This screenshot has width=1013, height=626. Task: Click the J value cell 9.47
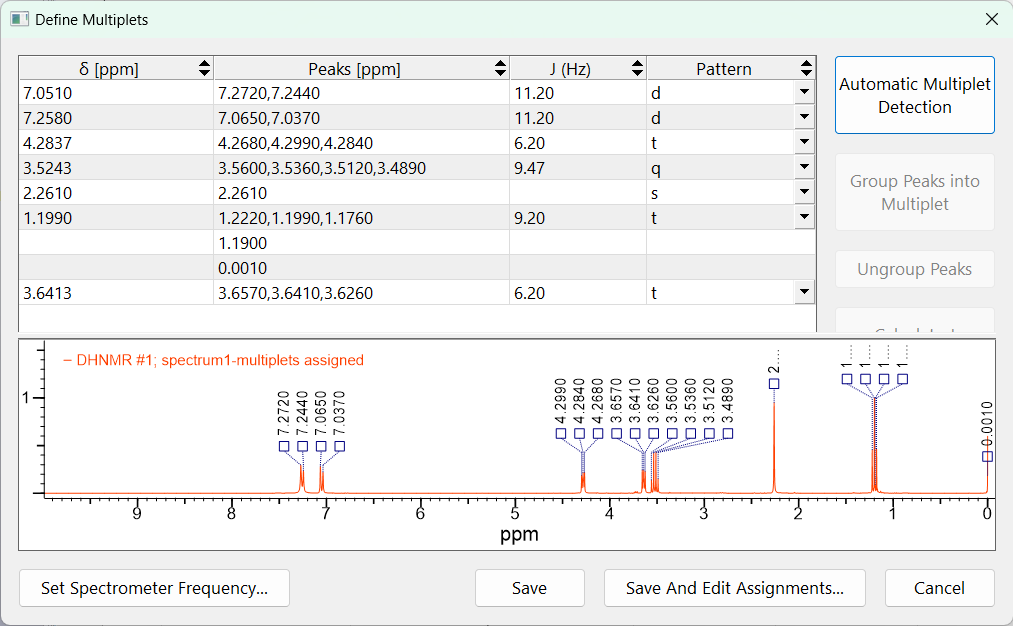[x=577, y=168]
